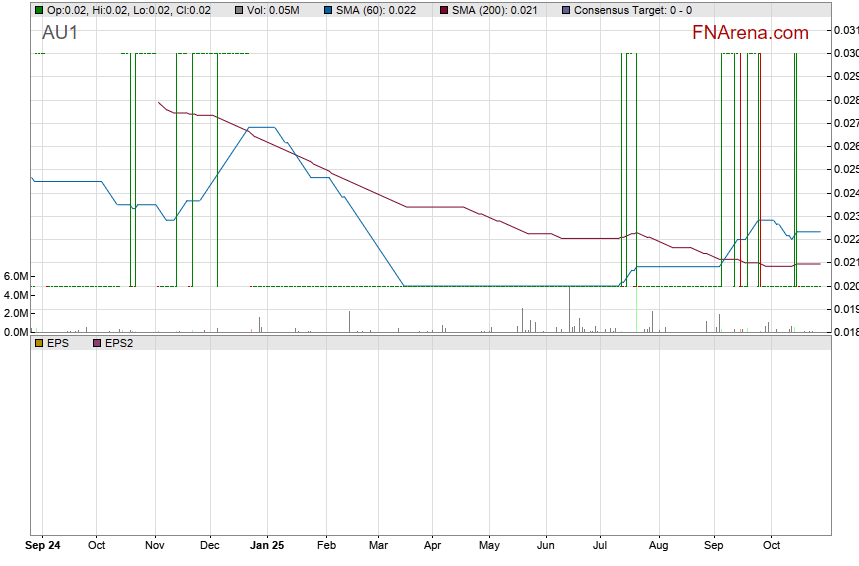Click the 'SMA (200): 0.021' legend text
This screenshot has width=859, height=566.
coord(493,10)
